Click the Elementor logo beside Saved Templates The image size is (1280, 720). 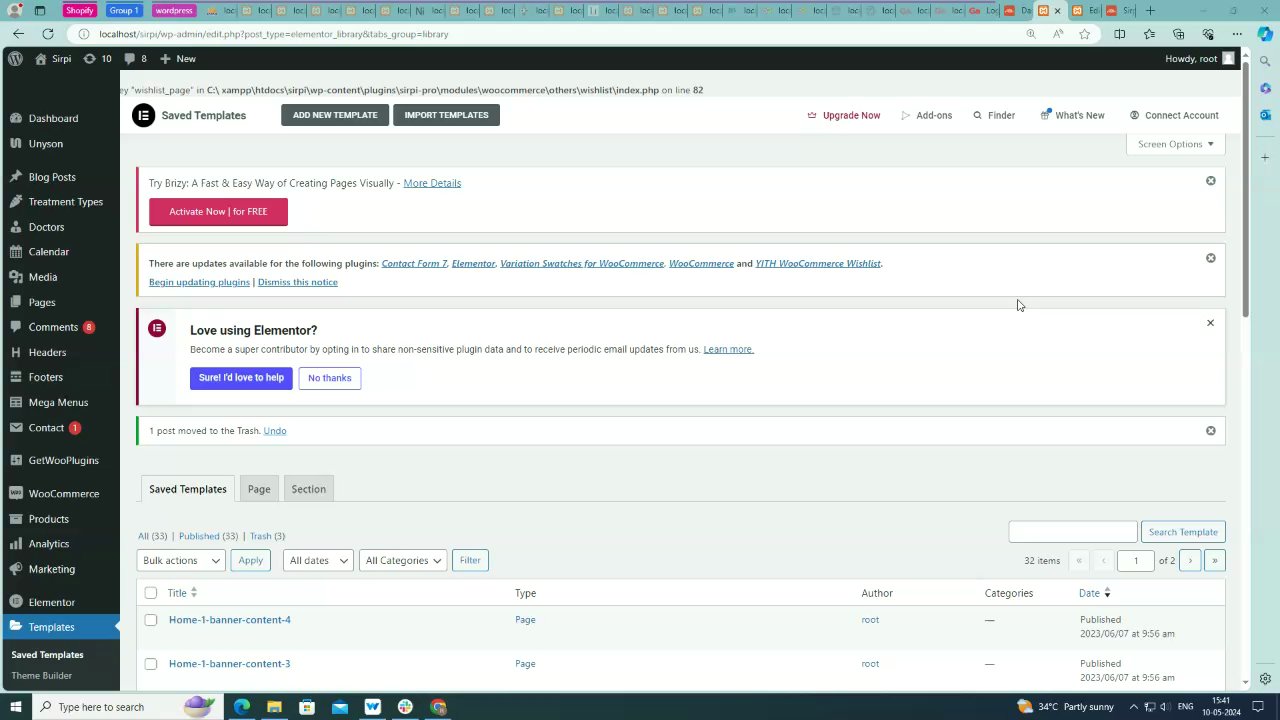(x=143, y=115)
